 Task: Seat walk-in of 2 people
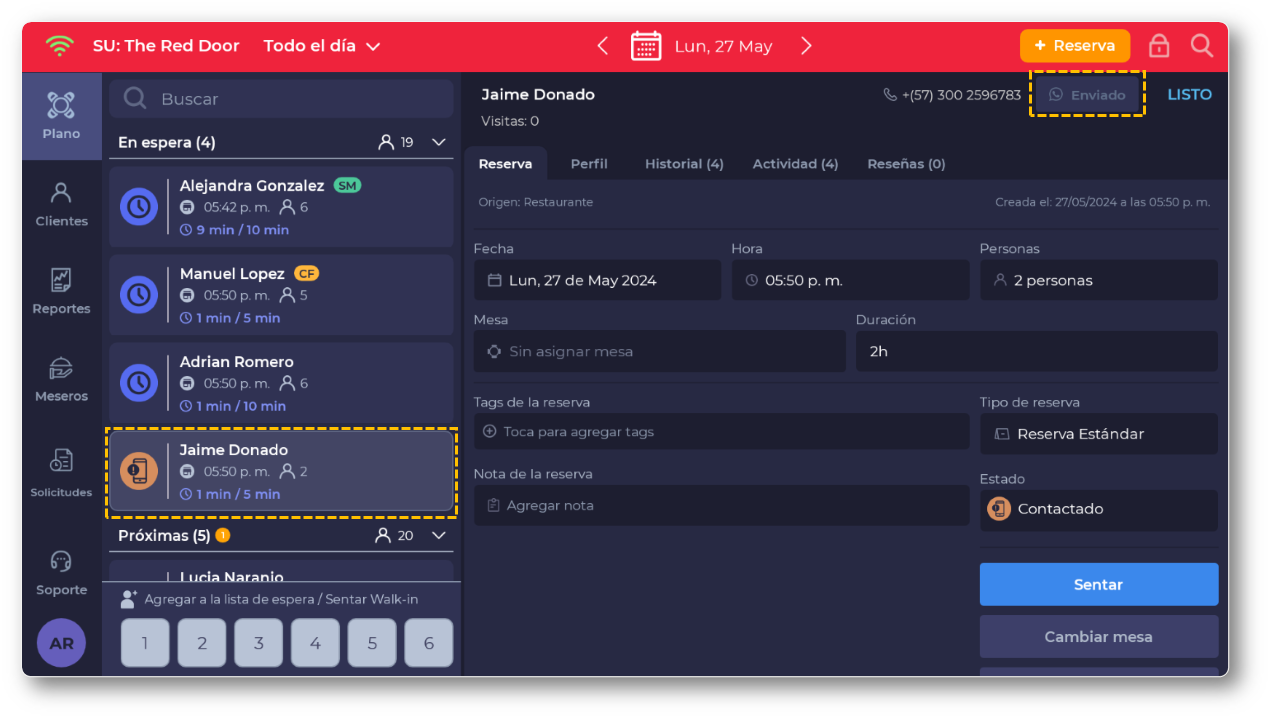click(202, 643)
